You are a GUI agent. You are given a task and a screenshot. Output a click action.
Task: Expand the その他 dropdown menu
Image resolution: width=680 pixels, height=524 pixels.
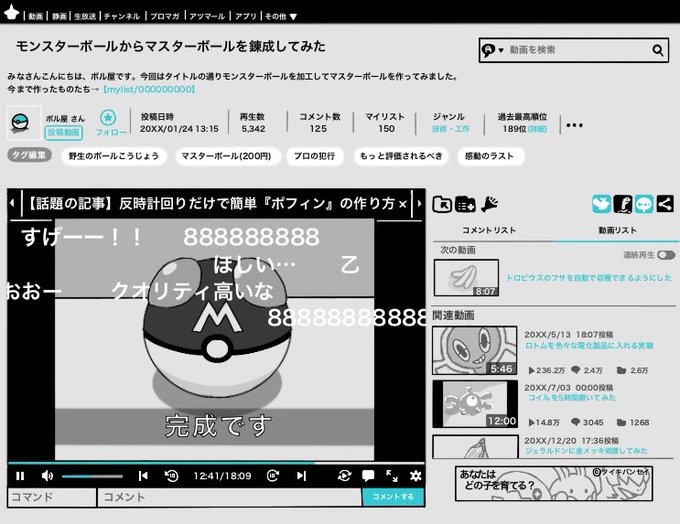281,16
